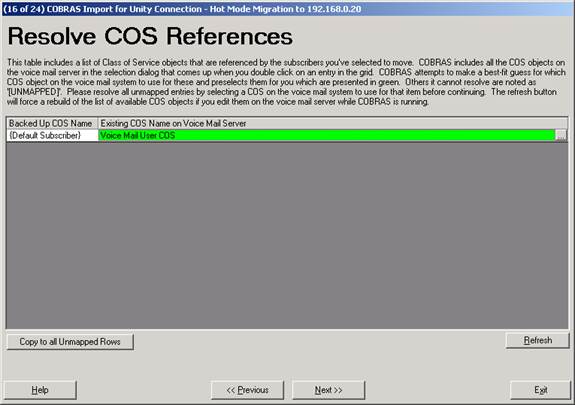Click the empty gray grid area
Viewport: 575px width, 405px height.
pyautogui.click(x=287, y=235)
